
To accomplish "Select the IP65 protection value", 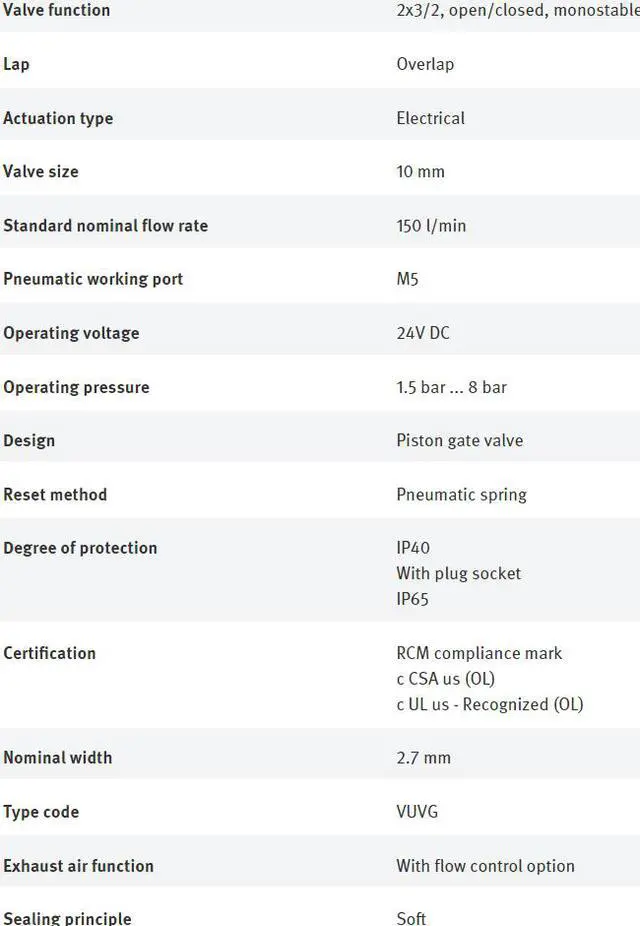I will tap(412, 599).
